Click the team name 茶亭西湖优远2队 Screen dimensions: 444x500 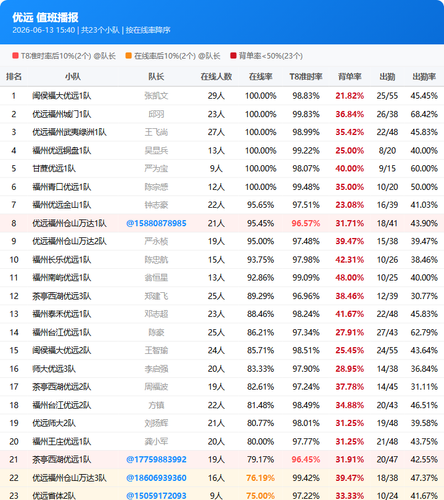tap(62, 387)
